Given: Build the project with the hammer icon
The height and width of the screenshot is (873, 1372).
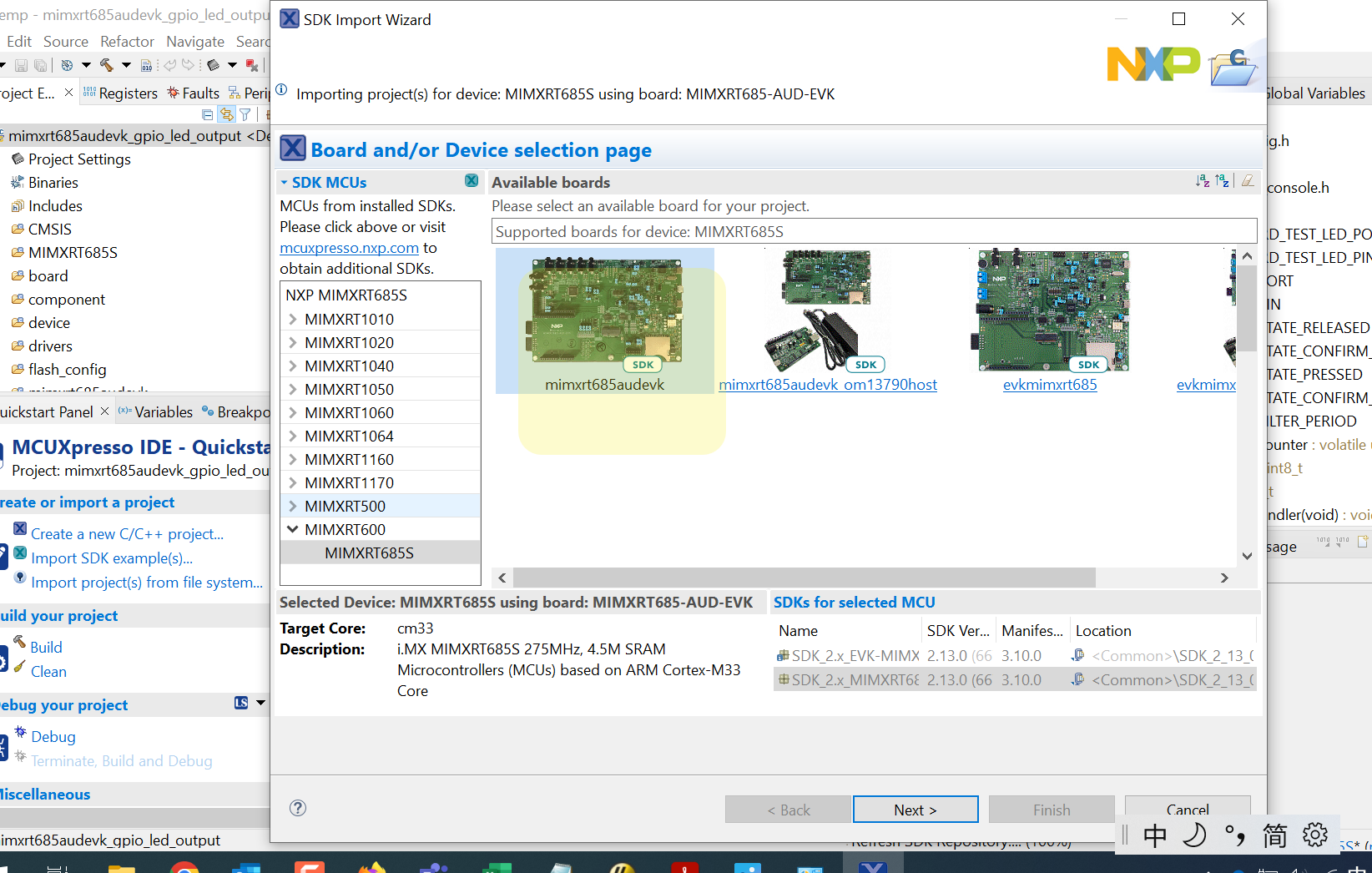Looking at the screenshot, I should [x=107, y=65].
